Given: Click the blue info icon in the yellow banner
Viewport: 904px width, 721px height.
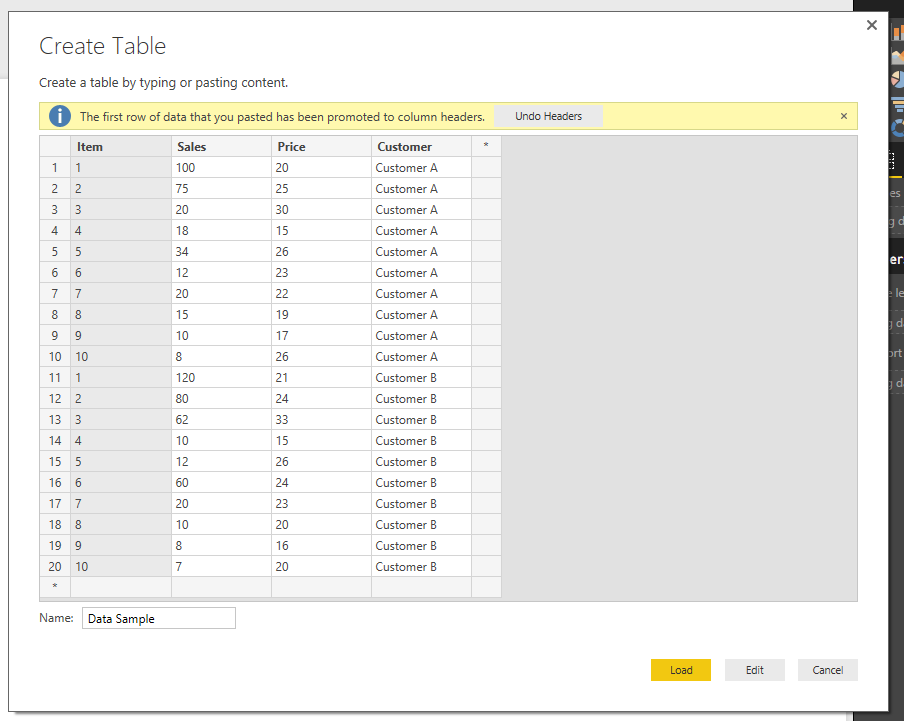Looking at the screenshot, I should tap(60, 116).
